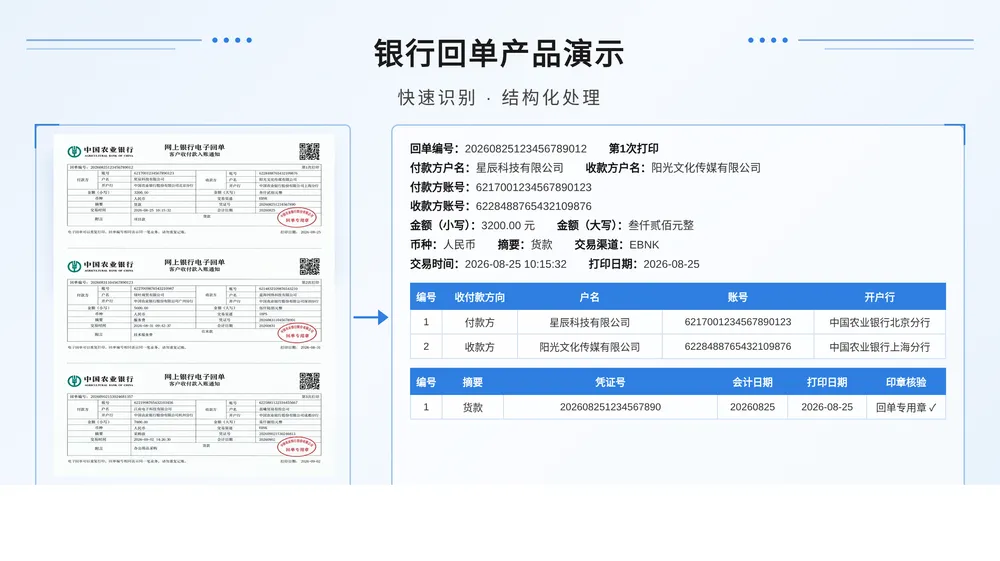Click the 收款方 cell in row 2
Image resolution: width=1000 pixels, height=561 pixels.
(x=480, y=347)
